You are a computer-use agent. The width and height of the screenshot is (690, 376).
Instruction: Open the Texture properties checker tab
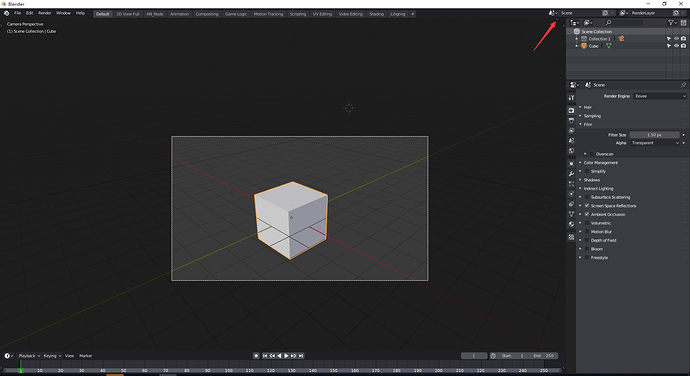pos(571,237)
